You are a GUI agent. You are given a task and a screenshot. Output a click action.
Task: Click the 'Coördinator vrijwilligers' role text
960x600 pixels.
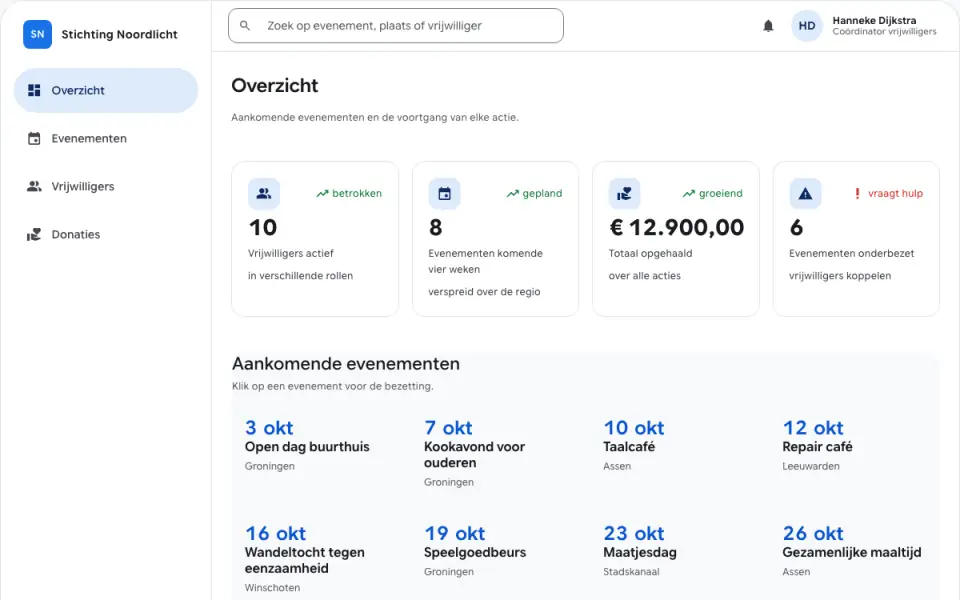click(x=884, y=31)
